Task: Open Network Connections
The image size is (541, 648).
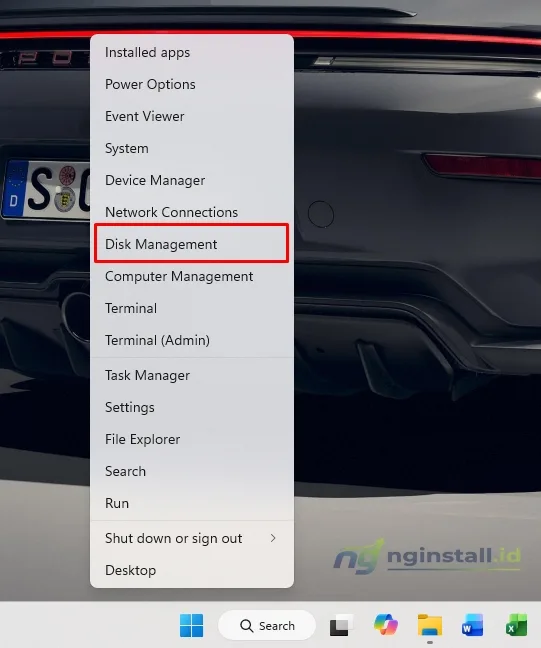Action: coord(192,212)
